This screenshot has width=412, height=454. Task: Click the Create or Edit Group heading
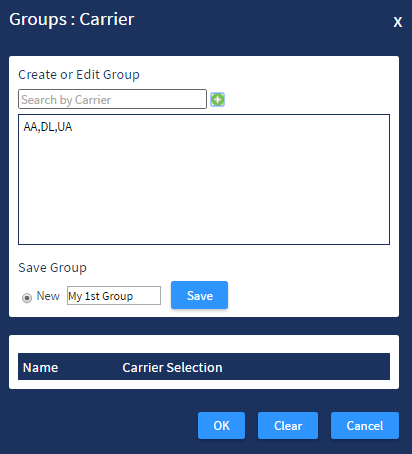point(79,75)
